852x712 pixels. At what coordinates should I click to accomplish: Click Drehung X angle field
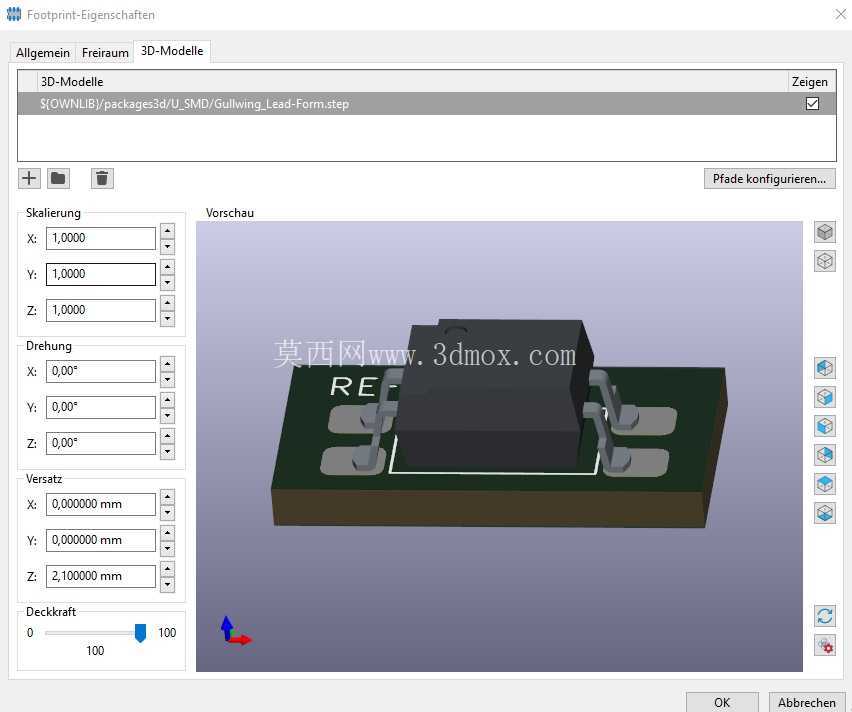coord(101,372)
